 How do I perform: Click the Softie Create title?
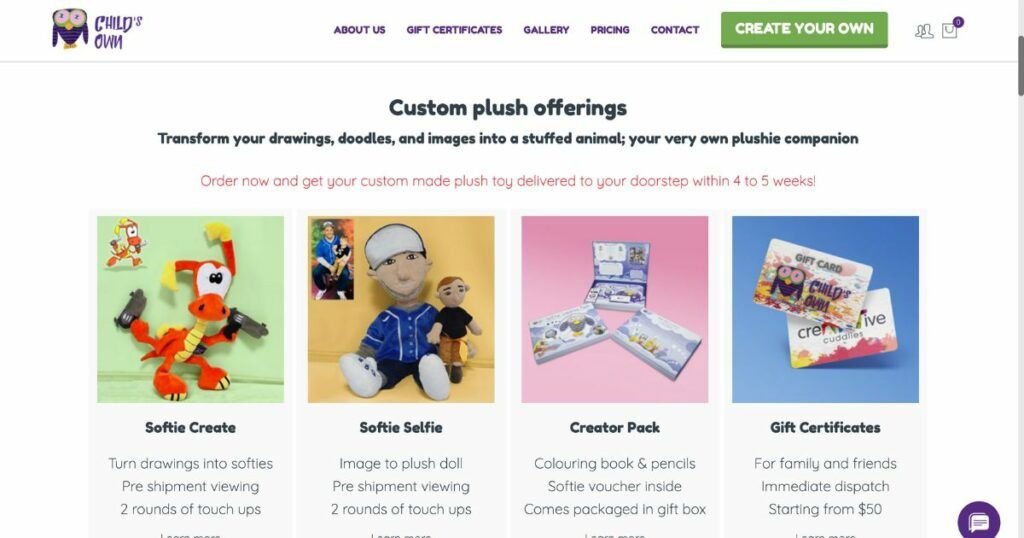click(x=191, y=428)
